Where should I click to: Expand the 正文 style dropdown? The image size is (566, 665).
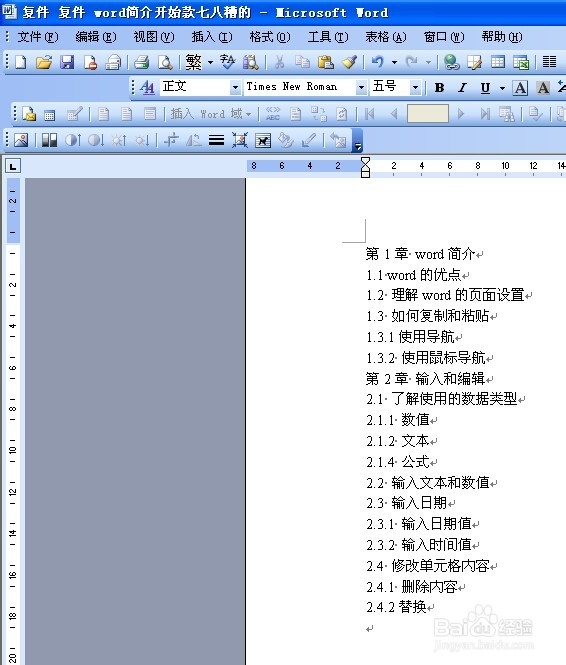point(235,88)
